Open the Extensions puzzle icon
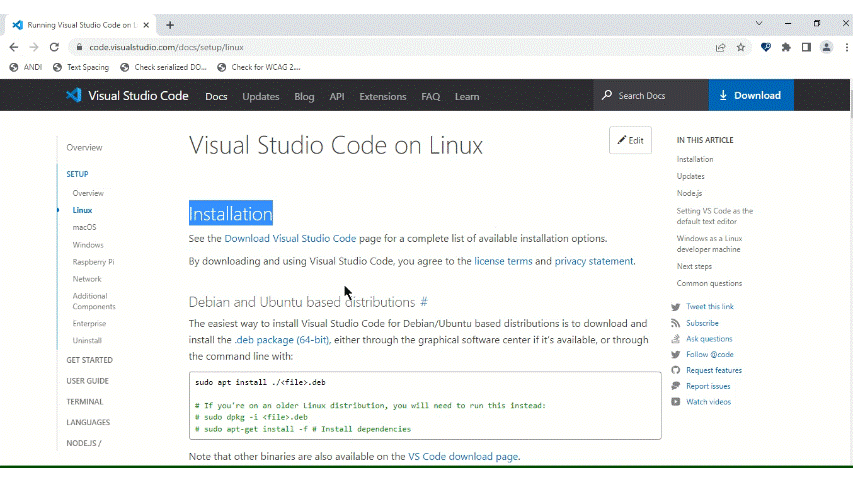The image size is (853, 480). click(786, 47)
